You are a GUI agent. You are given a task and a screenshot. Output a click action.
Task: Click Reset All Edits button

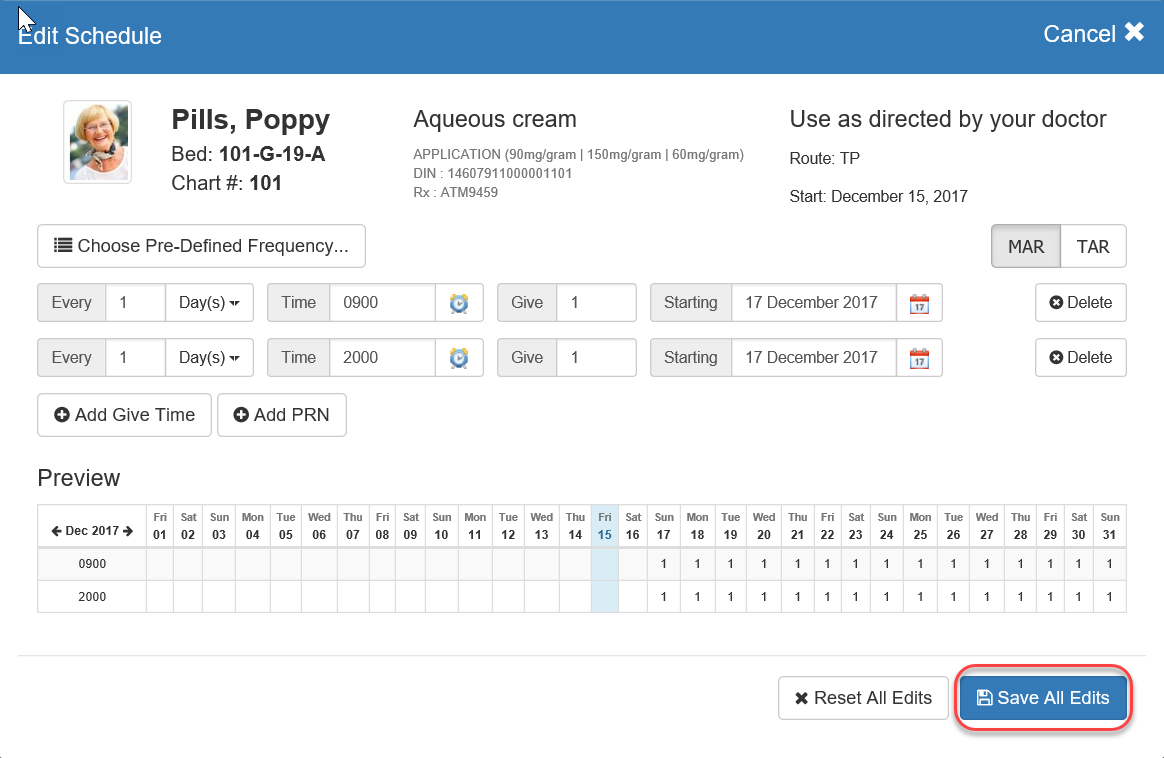click(862, 698)
